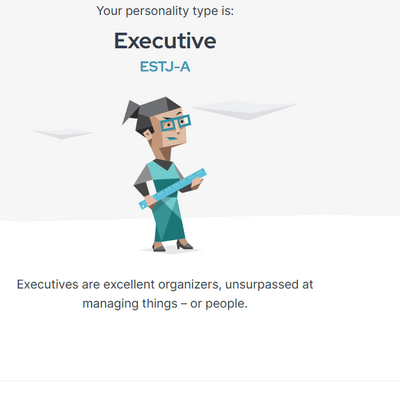Select the ESTJ-A type code link
400x409 pixels.
(165, 67)
